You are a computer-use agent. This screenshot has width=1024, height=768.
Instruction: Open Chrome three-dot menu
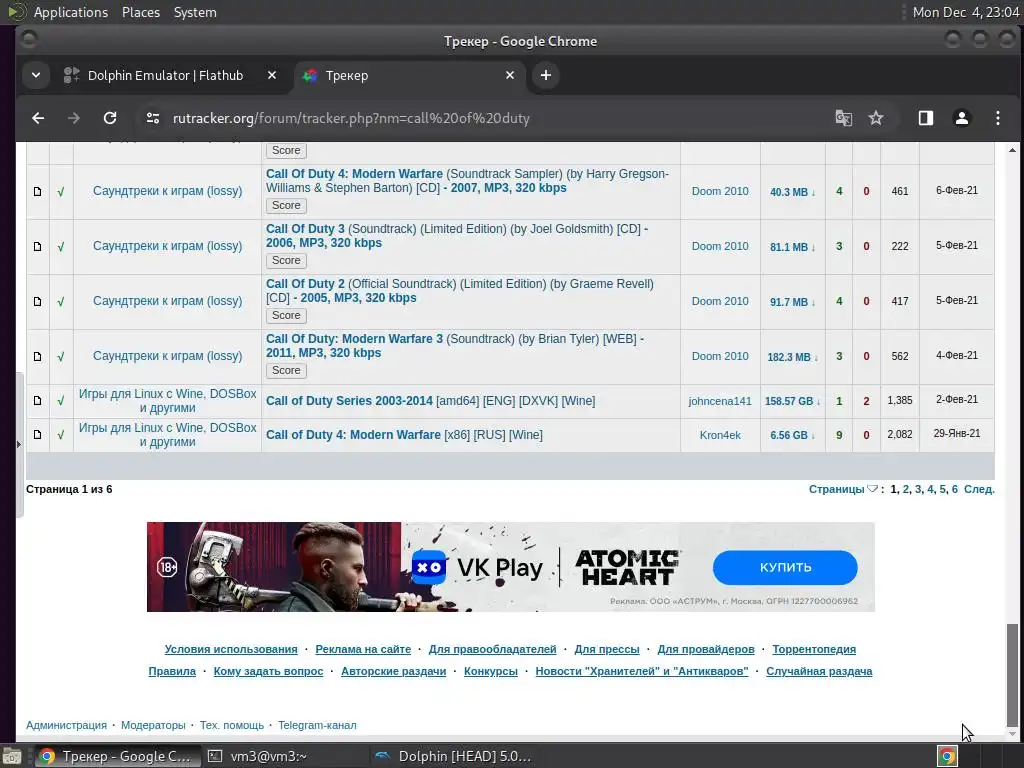point(997,118)
